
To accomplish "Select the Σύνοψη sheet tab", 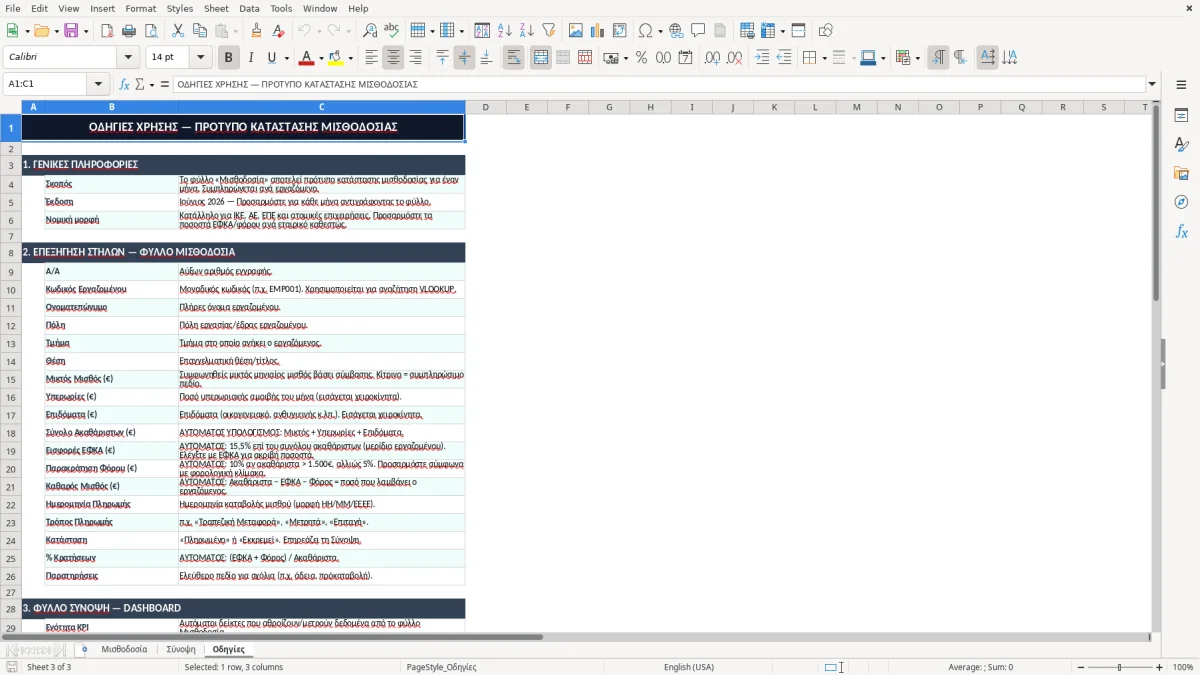I will [x=181, y=649].
